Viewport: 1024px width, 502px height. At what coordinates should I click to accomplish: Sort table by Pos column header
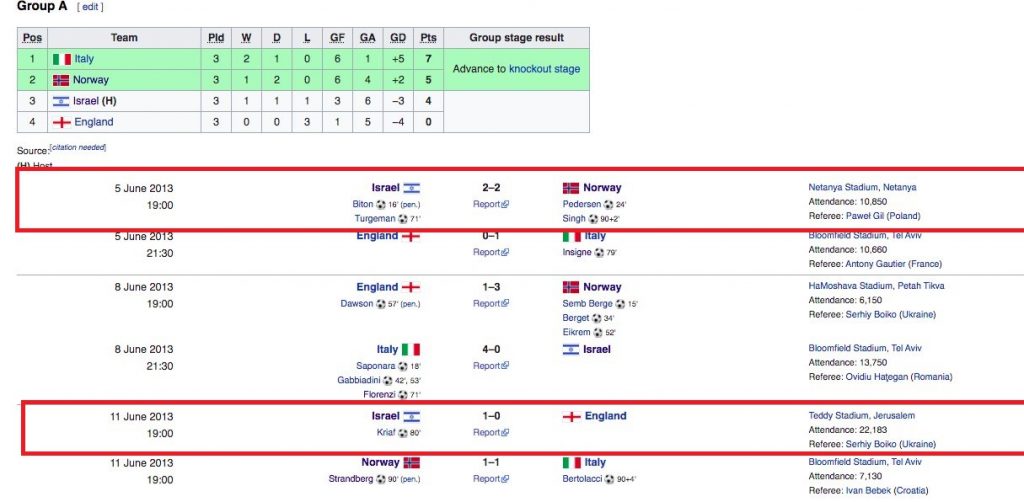click(x=32, y=38)
